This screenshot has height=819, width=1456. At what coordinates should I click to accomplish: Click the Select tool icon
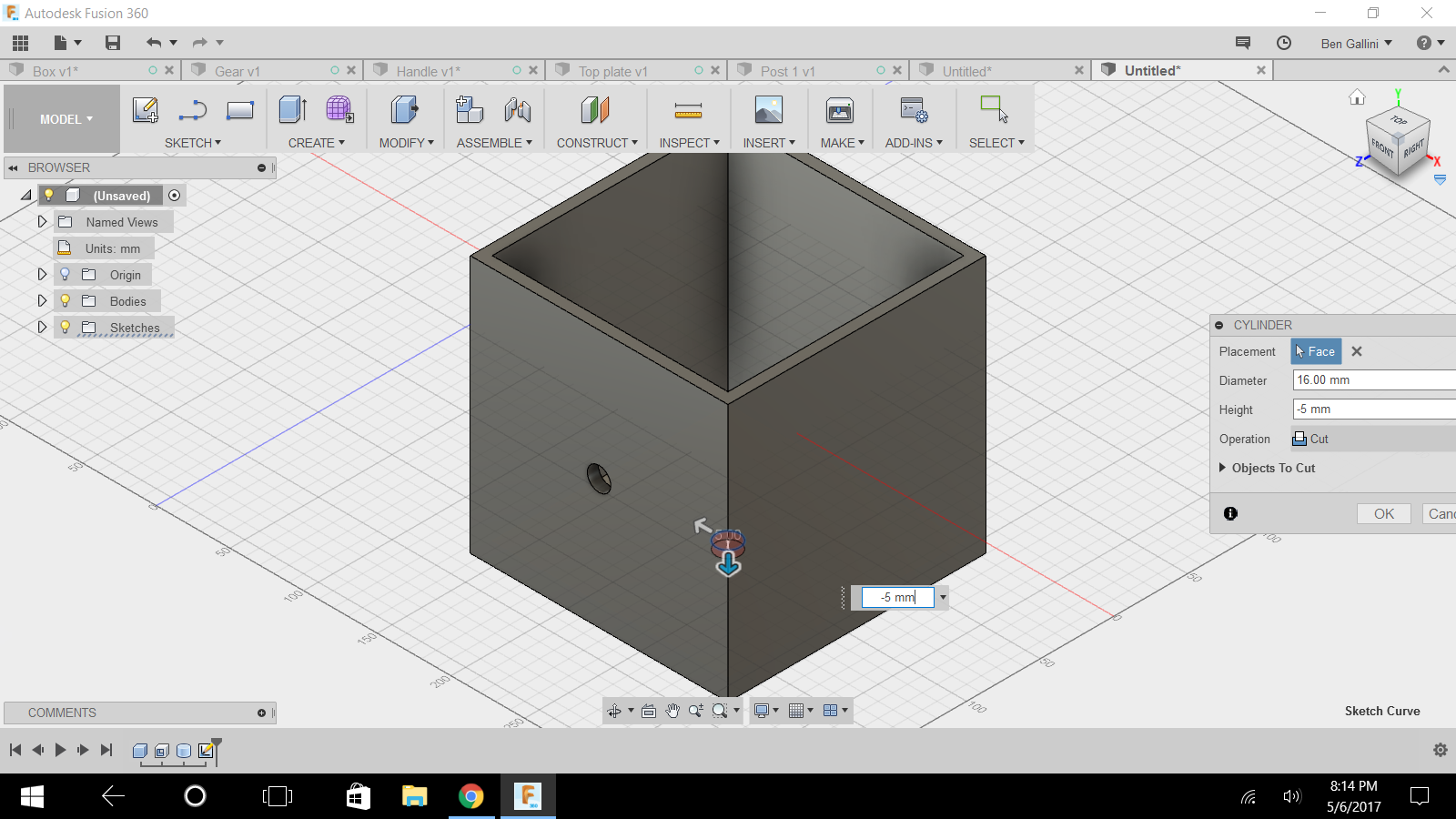pyautogui.click(x=995, y=110)
